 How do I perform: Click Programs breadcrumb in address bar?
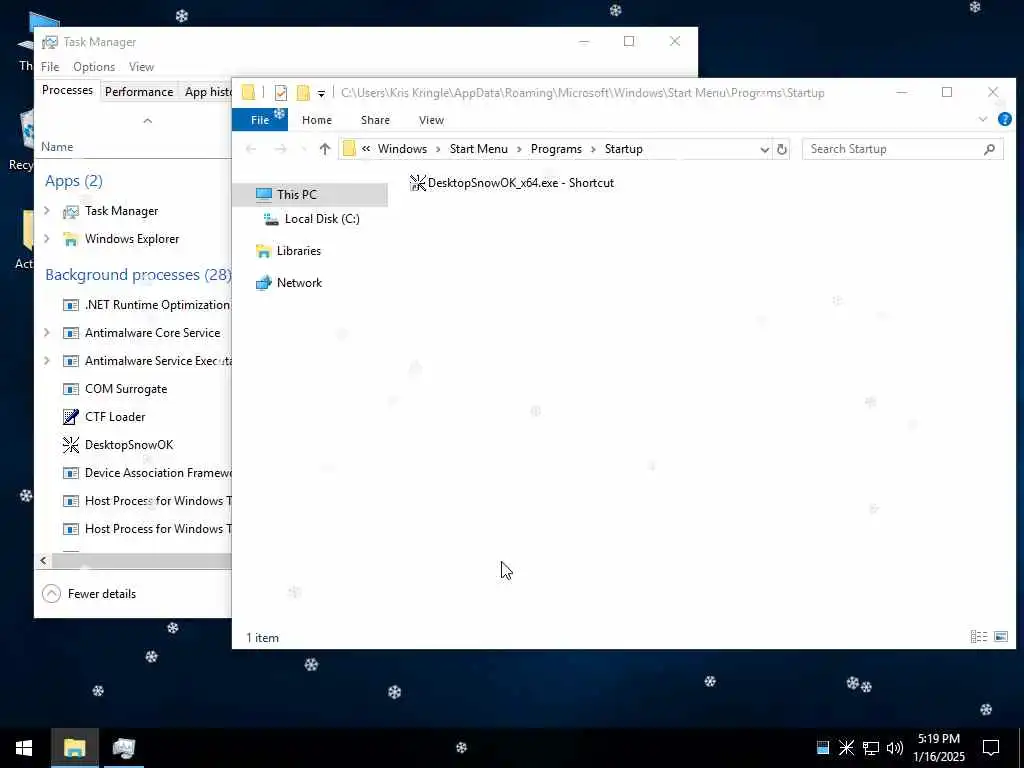[556, 149]
